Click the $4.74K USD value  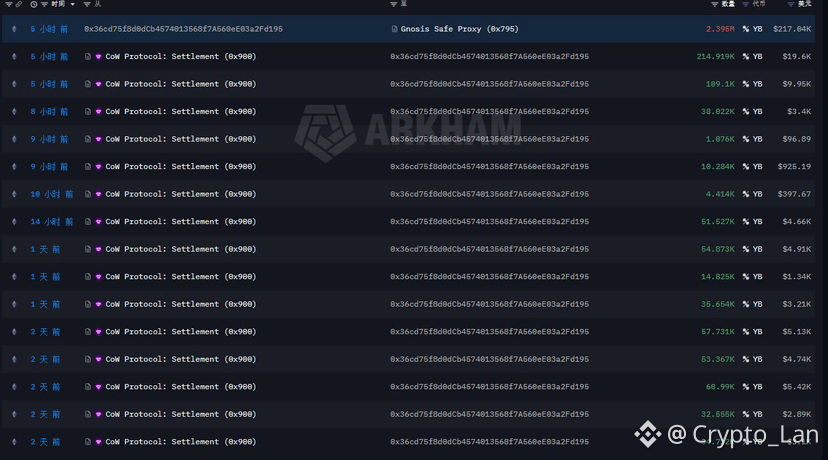click(799, 359)
